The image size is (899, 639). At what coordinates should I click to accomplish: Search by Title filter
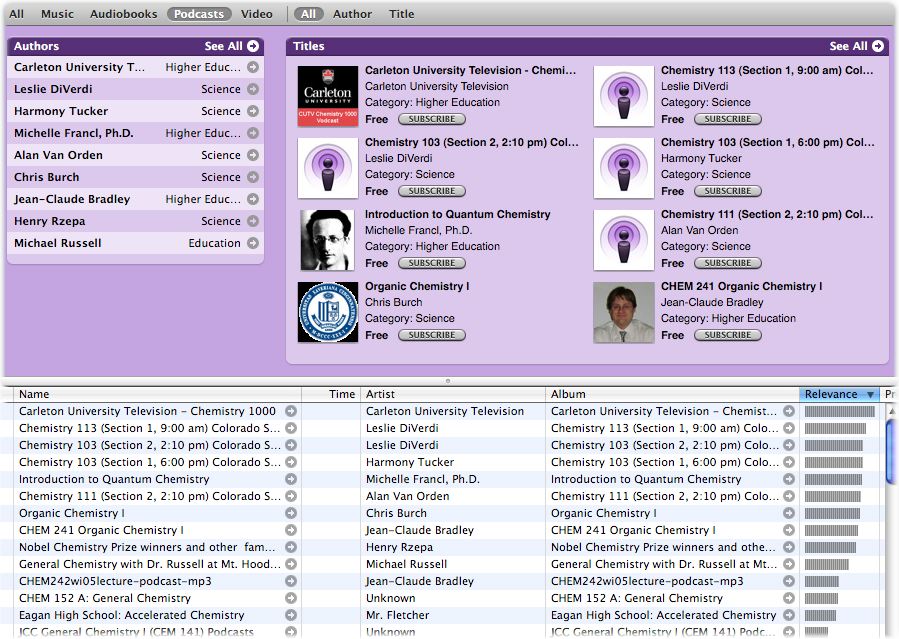tap(401, 14)
